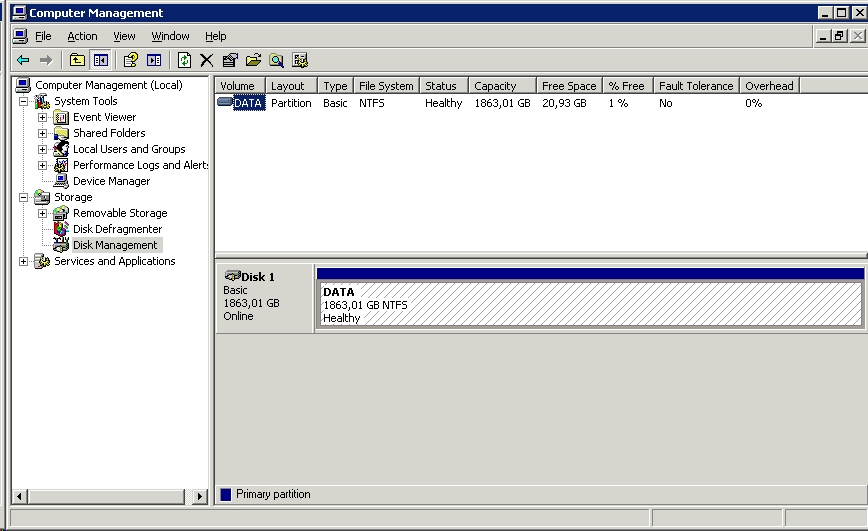Image resolution: width=868 pixels, height=531 pixels.
Task: Click the Help question mark toolbar icon
Action: coord(130,60)
